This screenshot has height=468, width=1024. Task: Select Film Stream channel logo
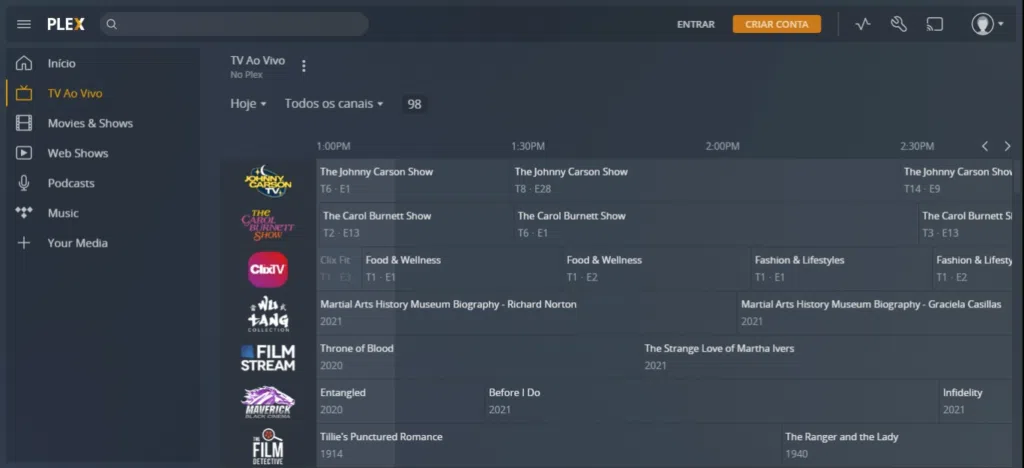click(268, 358)
